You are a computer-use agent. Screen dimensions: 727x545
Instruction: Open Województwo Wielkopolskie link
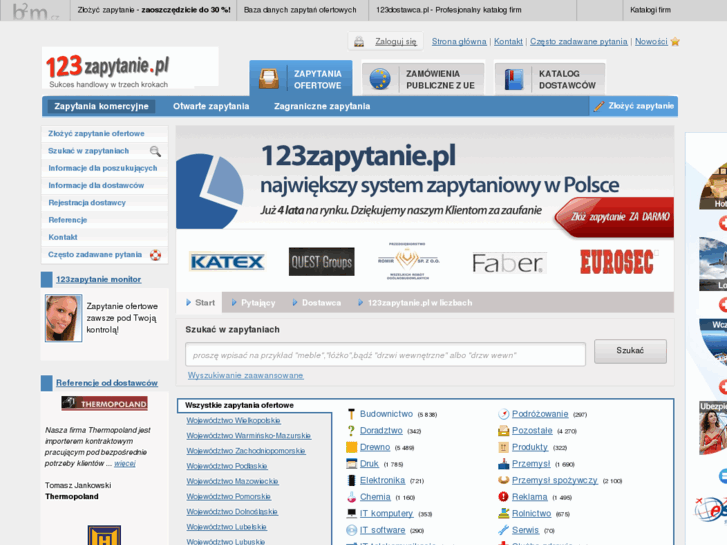(233, 420)
